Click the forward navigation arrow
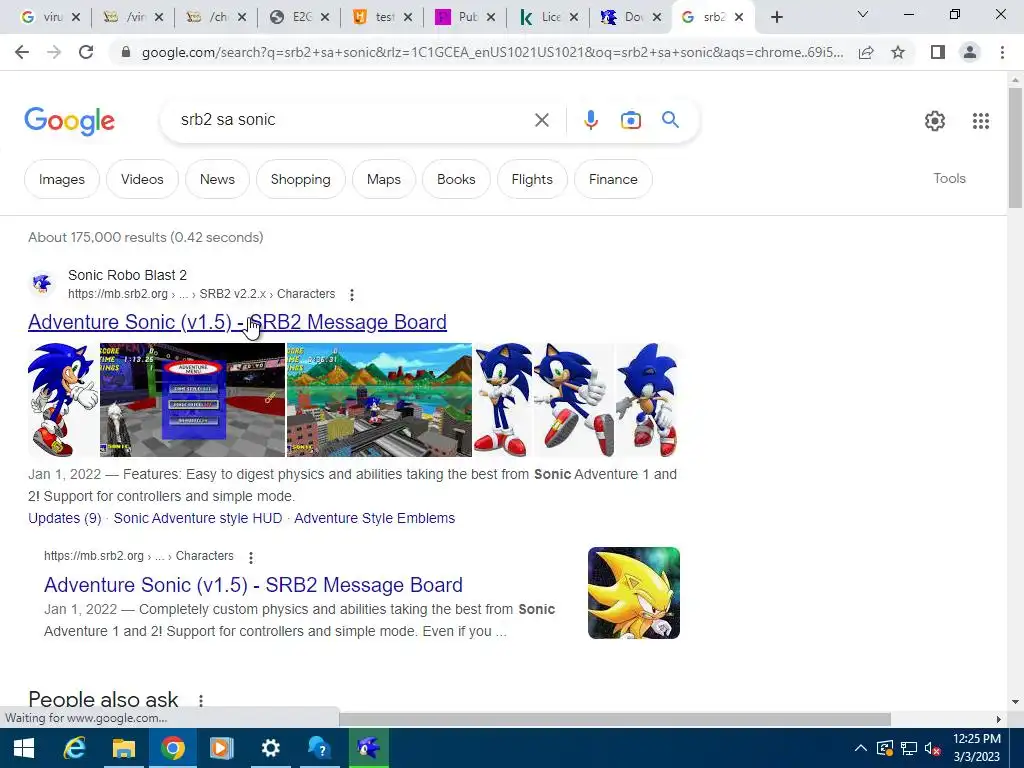The height and width of the screenshot is (768, 1024). [x=54, y=52]
